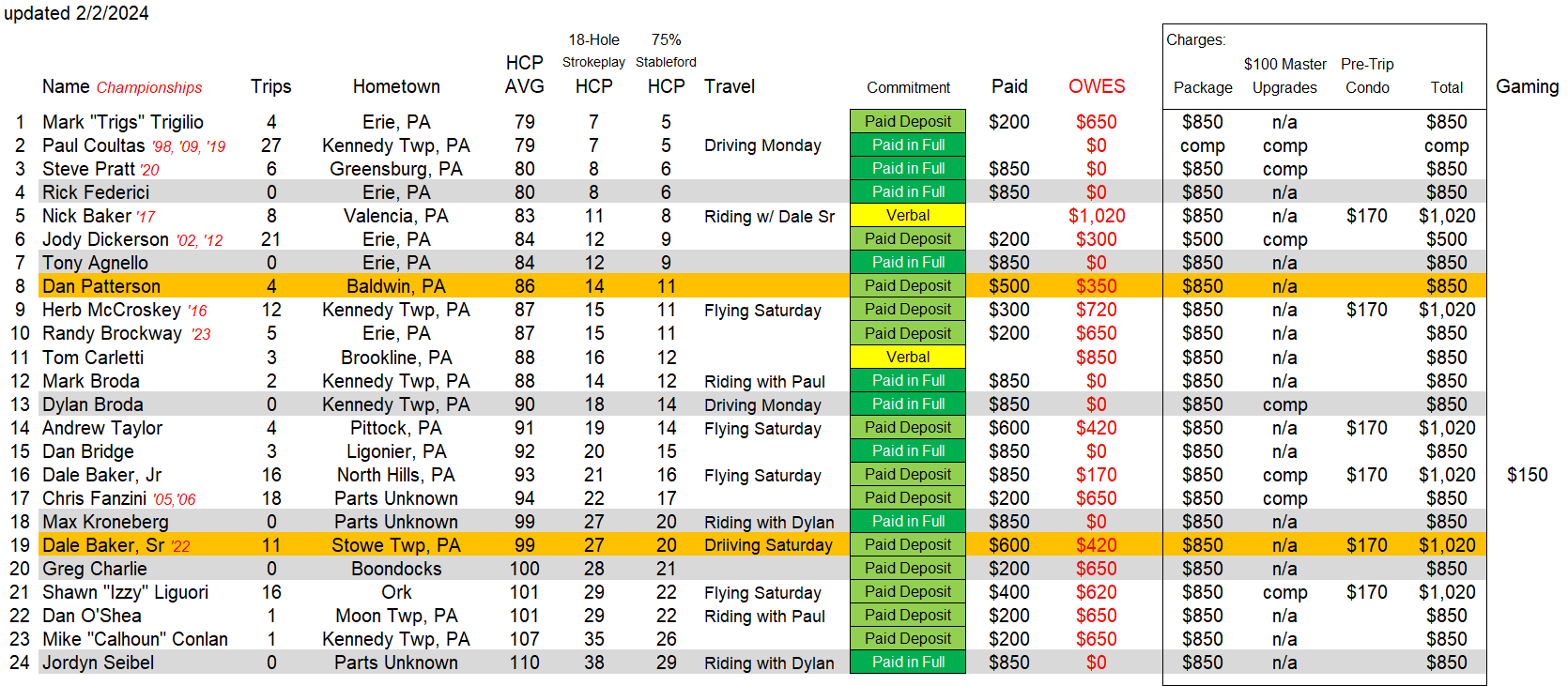Select the Championships red header label
This screenshot has width=1568, height=686.
[149, 87]
